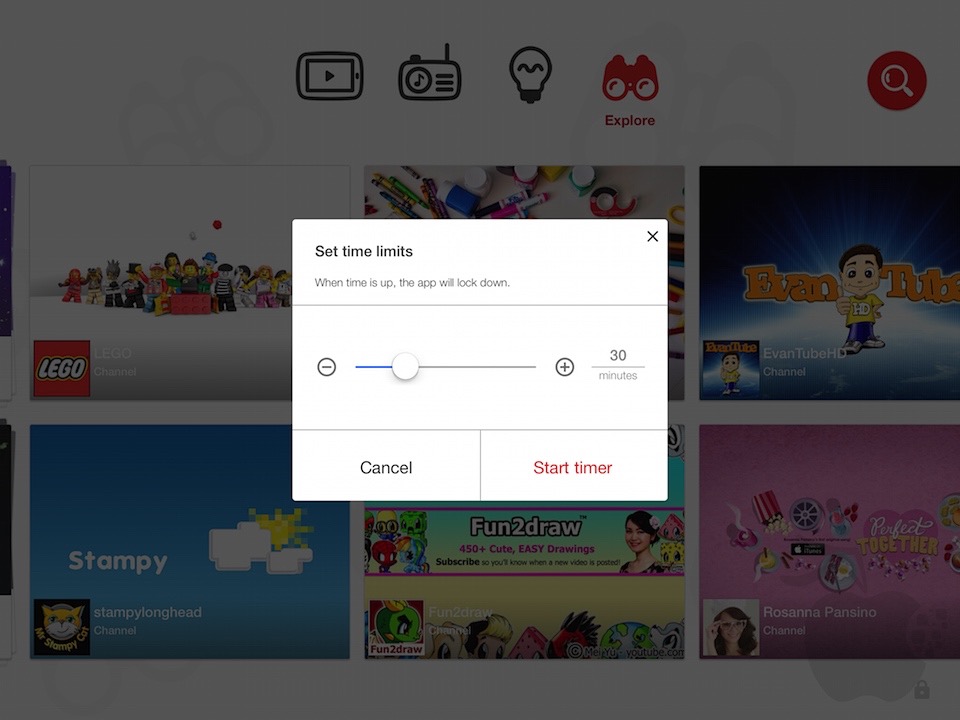Open the Music category radio icon
This screenshot has width=960, height=720.
[x=430, y=73]
